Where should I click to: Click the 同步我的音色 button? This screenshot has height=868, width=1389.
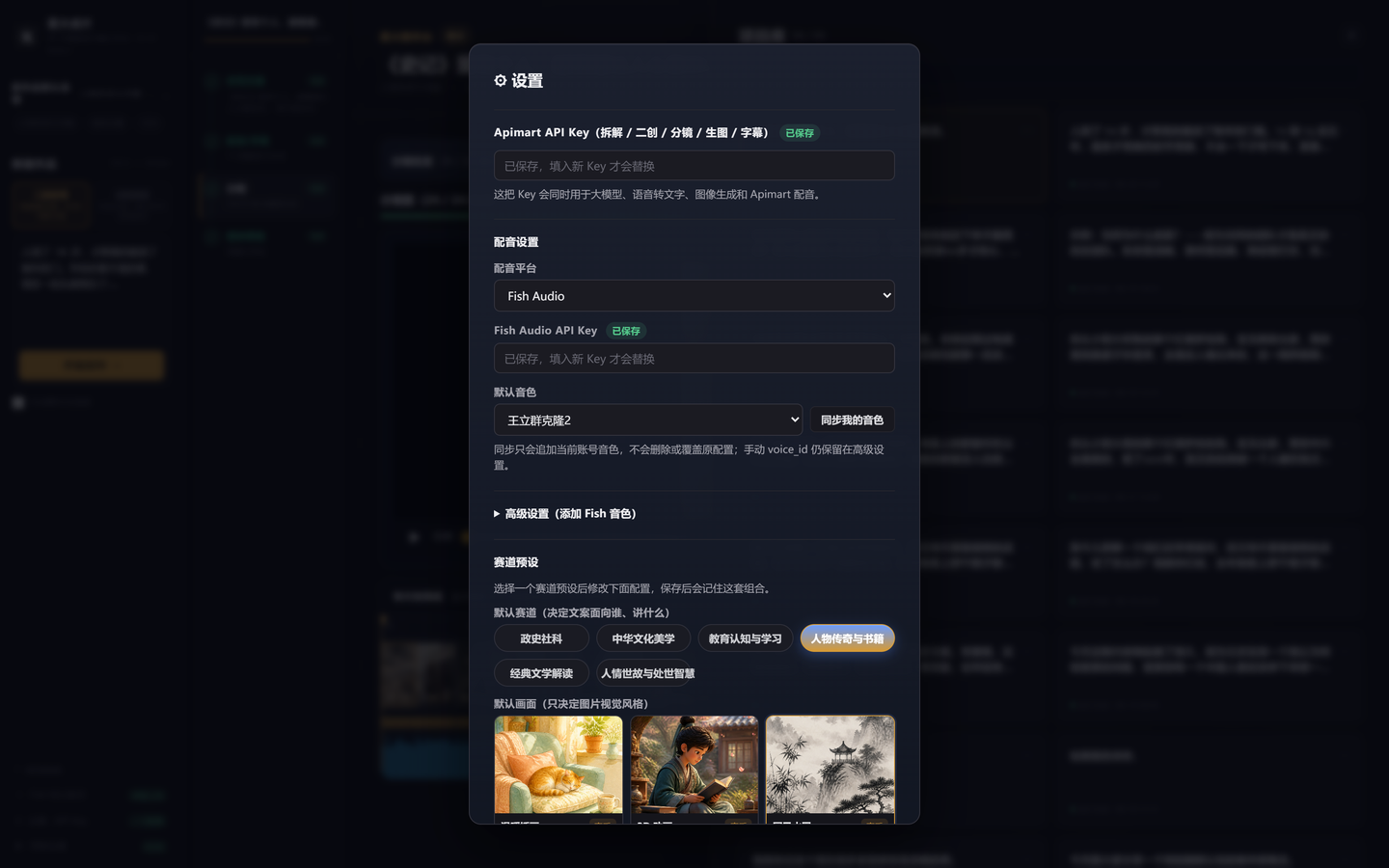pos(852,420)
